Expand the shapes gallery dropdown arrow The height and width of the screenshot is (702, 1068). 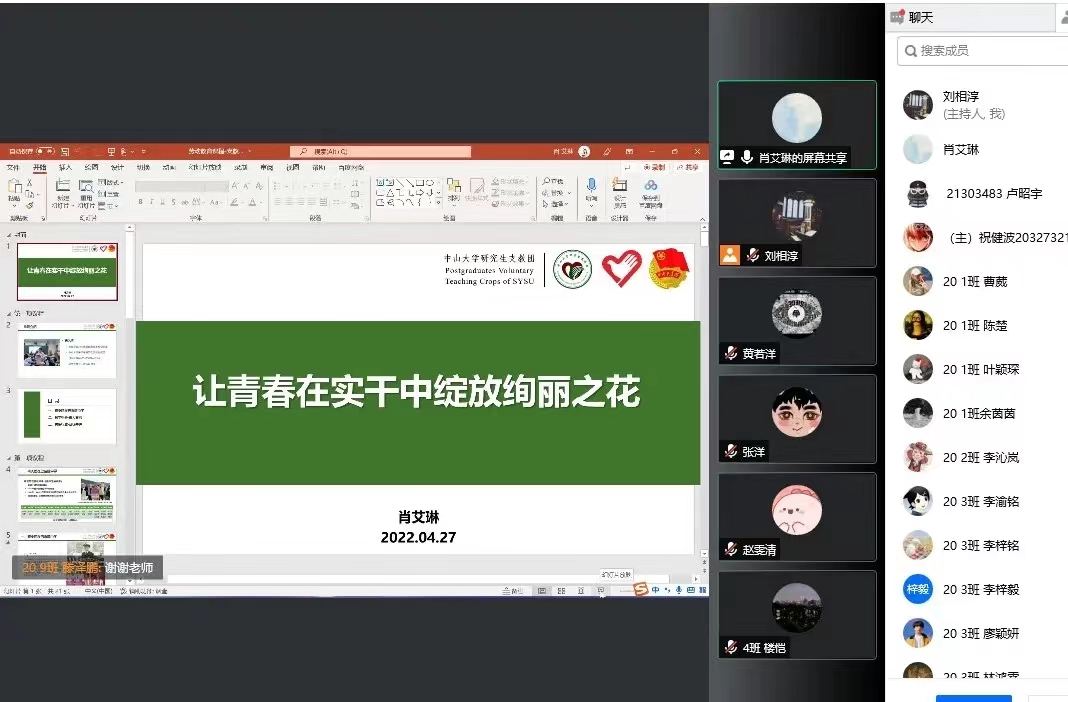[x=438, y=203]
